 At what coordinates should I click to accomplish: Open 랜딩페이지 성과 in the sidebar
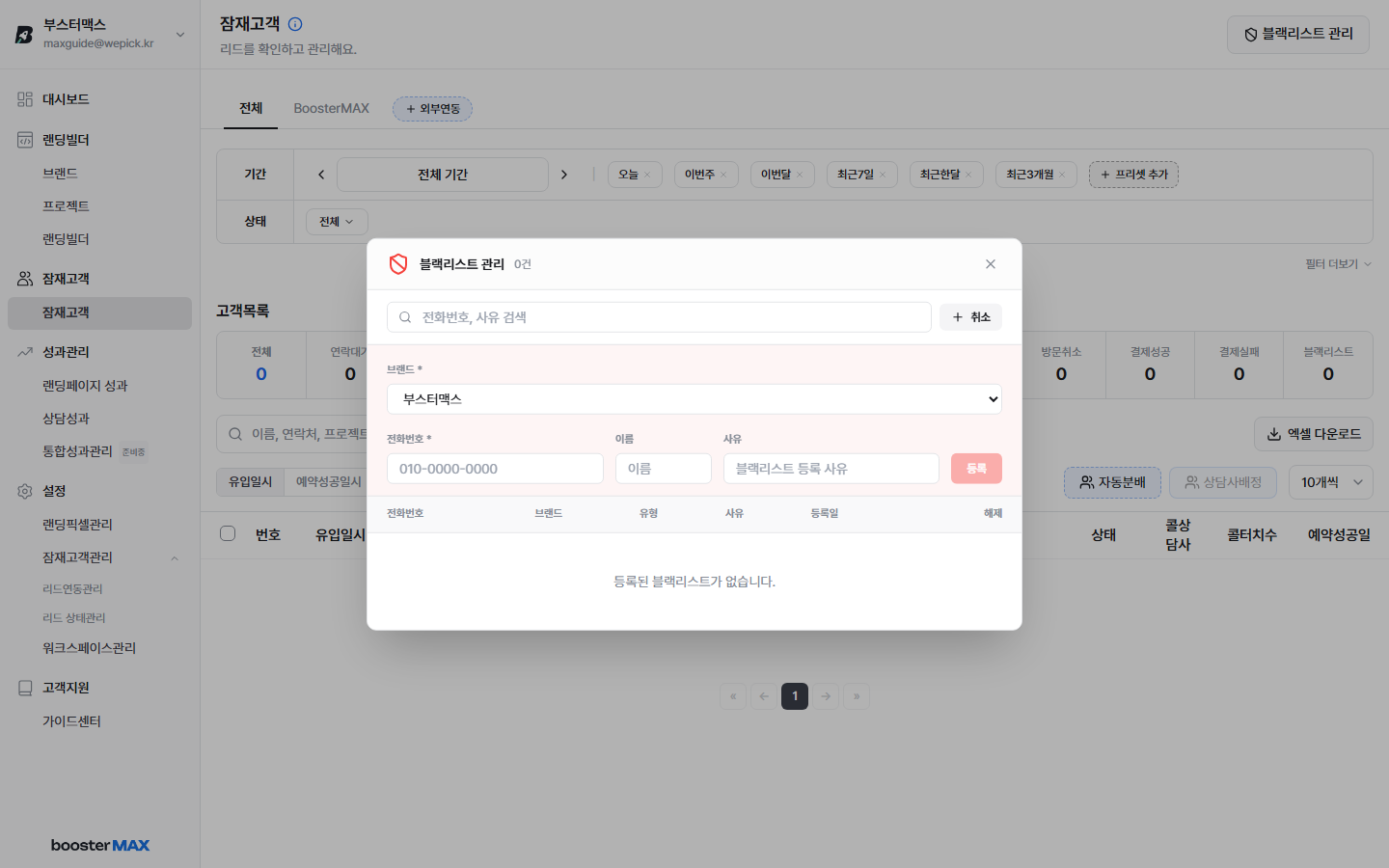[x=85, y=386]
